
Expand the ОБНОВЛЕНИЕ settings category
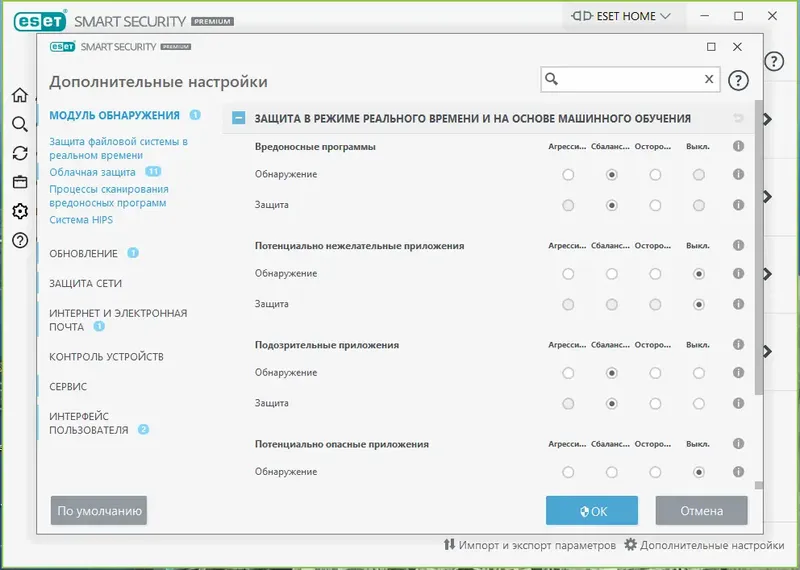point(83,254)
